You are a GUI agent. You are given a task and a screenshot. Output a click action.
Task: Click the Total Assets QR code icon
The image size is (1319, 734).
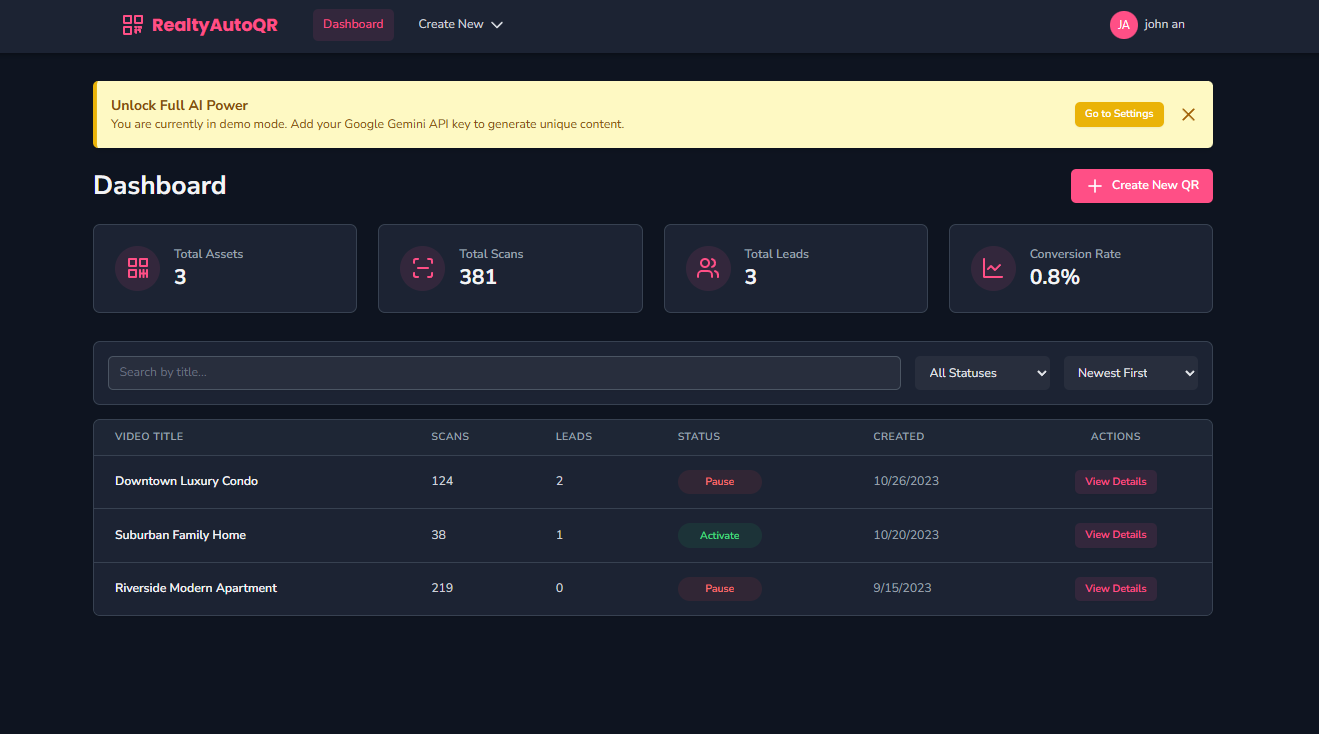click(138, 268)
